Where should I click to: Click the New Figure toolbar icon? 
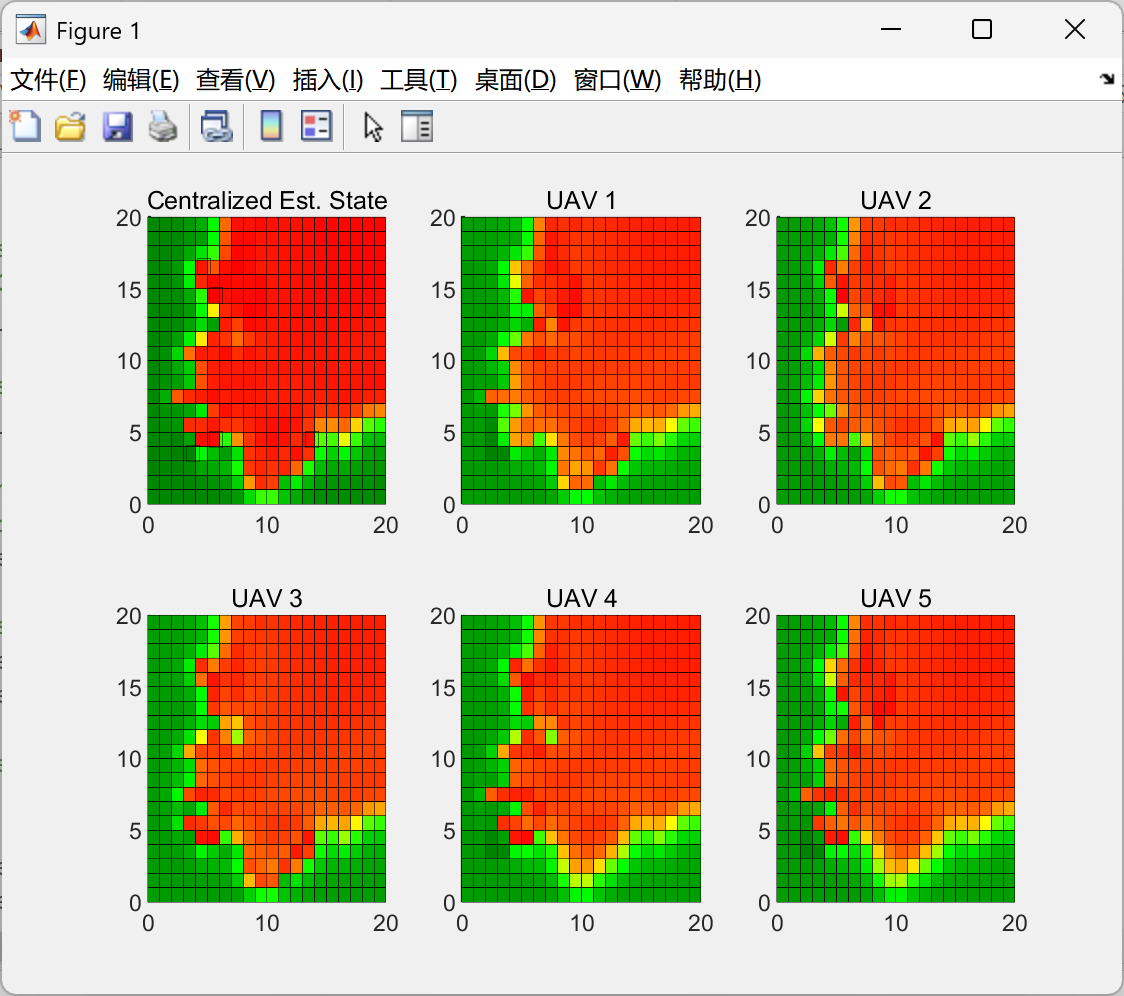(26, 127)
